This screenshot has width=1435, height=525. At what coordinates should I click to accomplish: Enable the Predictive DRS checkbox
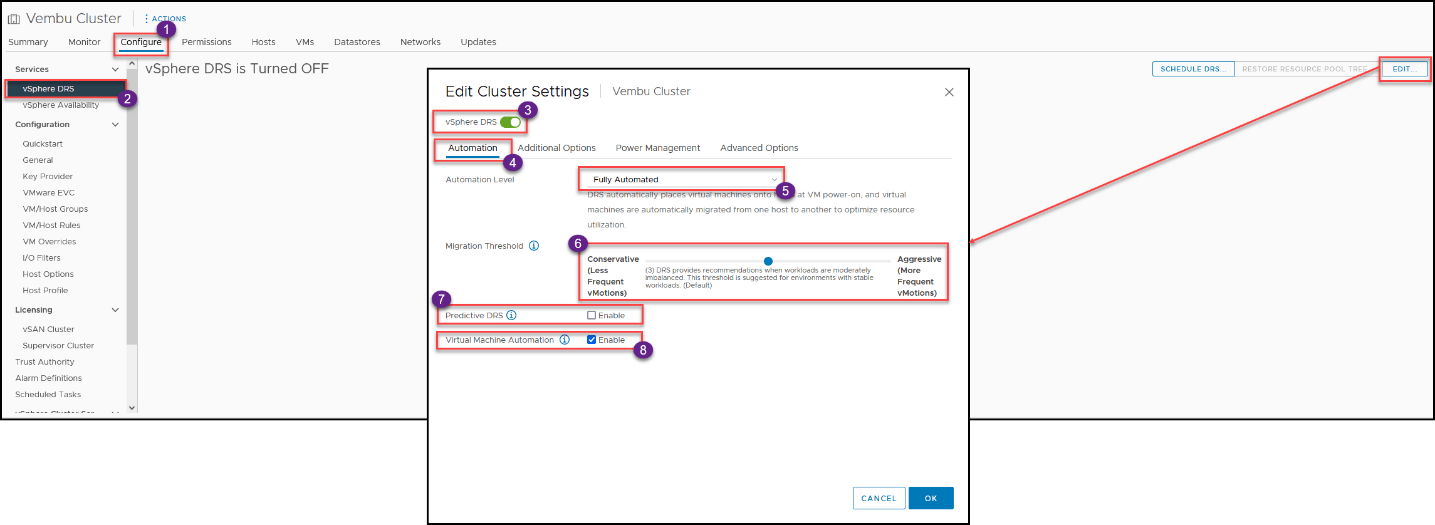(592, 315)
